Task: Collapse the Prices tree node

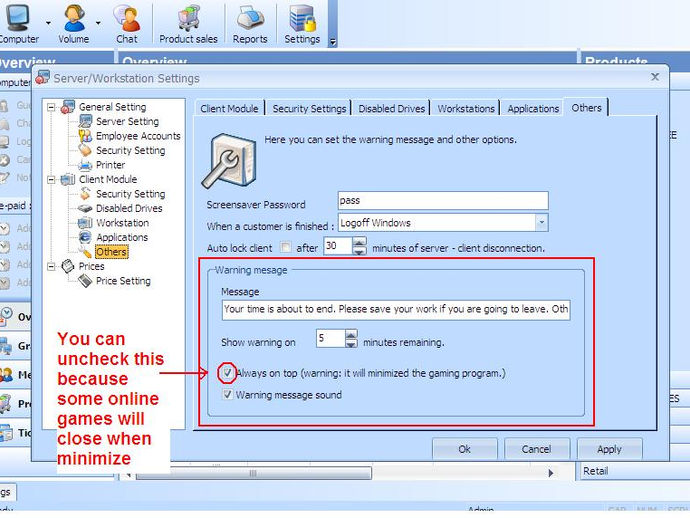Action: coord(51,266)
